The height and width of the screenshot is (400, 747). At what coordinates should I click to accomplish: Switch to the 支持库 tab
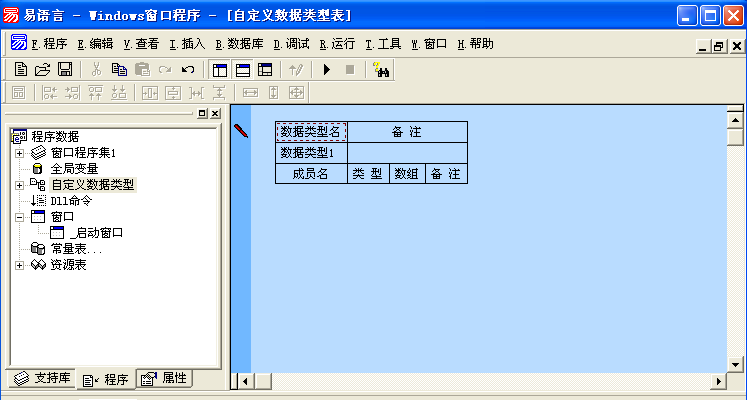pyautogui.click(x=42, y=379)
